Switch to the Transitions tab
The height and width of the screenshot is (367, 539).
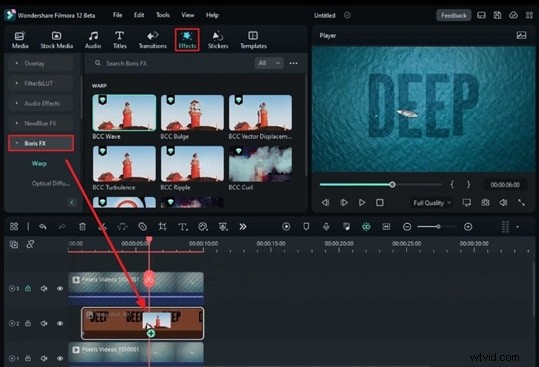click(153, 40)
